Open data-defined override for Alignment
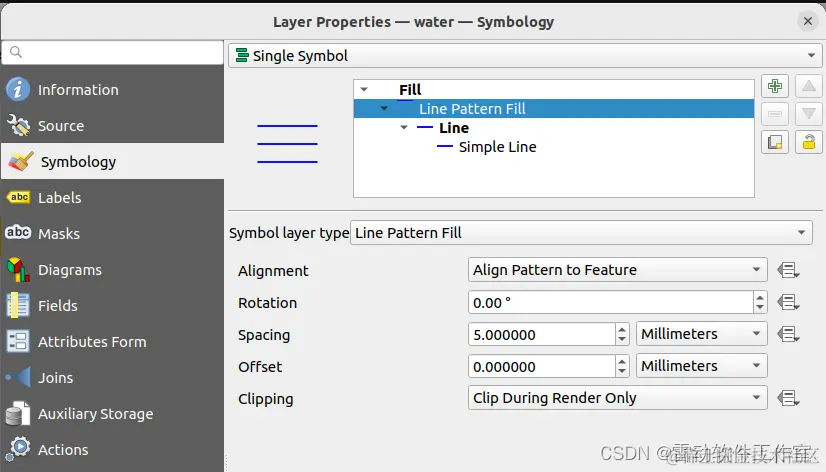 coord(788,270)
